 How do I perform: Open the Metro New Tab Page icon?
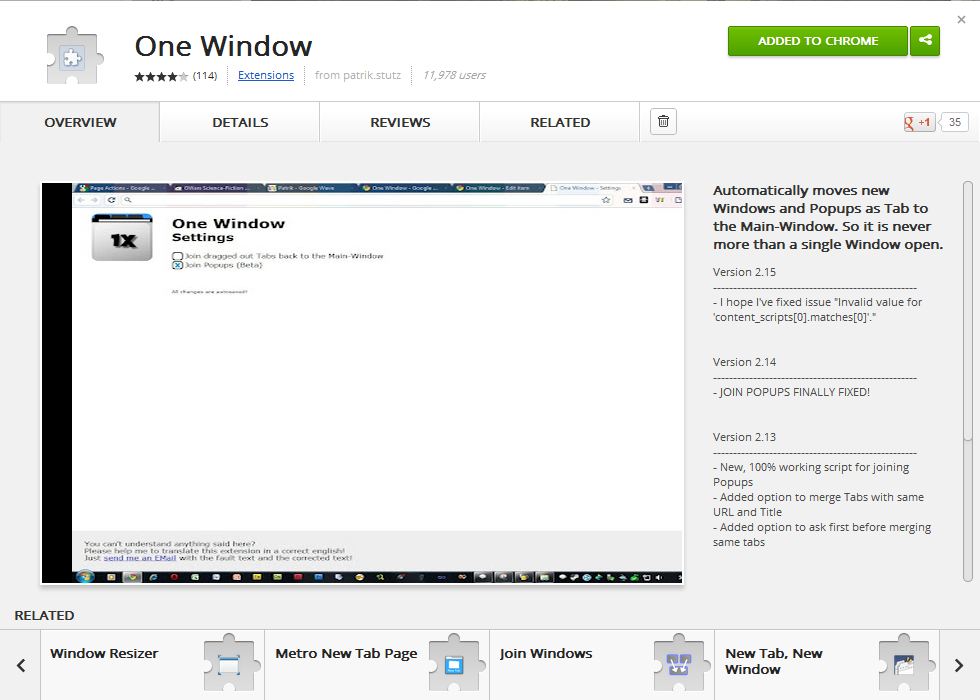click(x=454, y=664)
